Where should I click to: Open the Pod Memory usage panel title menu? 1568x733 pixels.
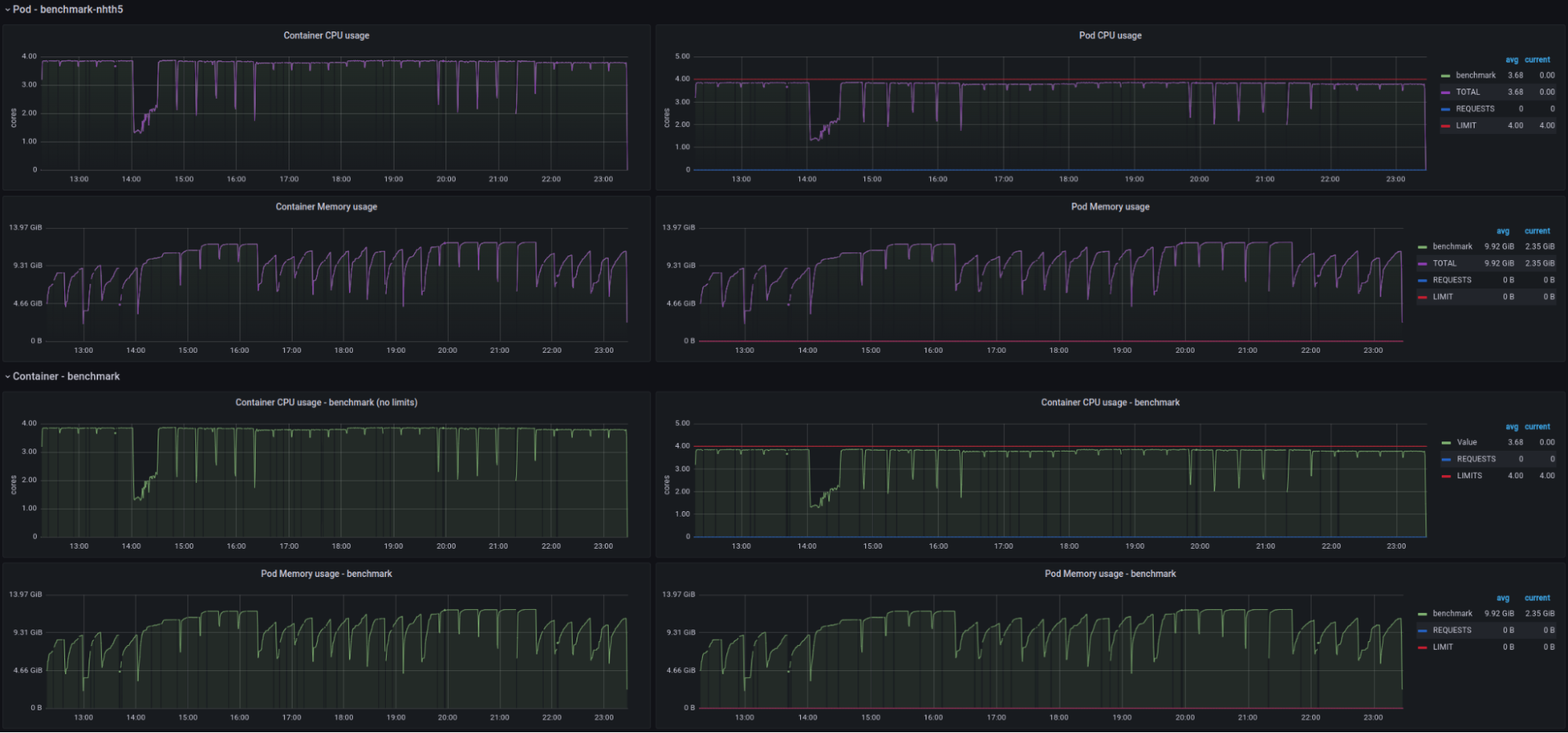point(1110,207)
